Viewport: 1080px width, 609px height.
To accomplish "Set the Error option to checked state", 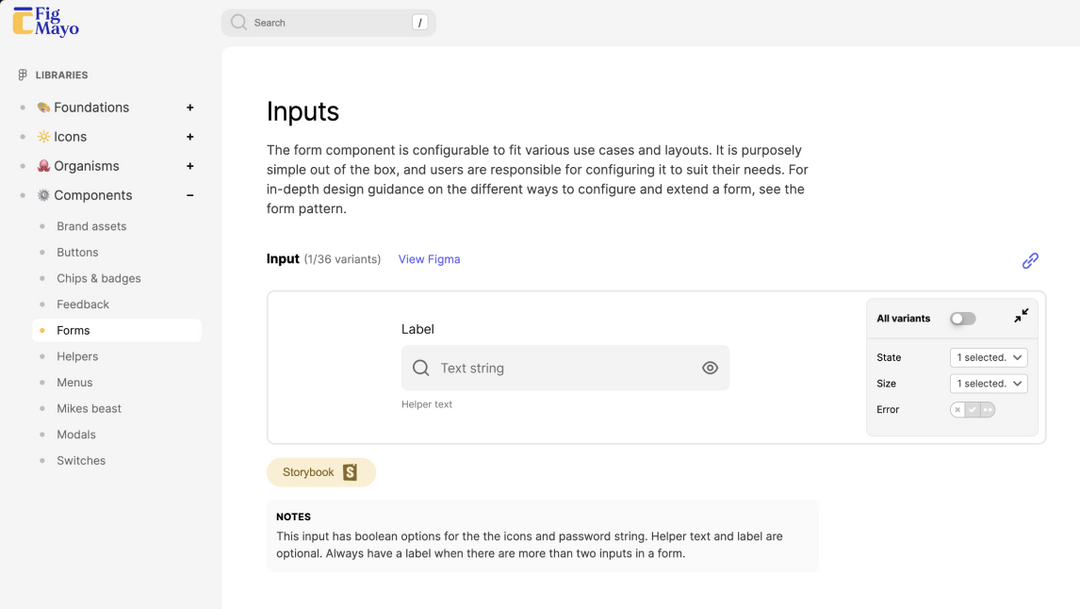I will (972, 409).
